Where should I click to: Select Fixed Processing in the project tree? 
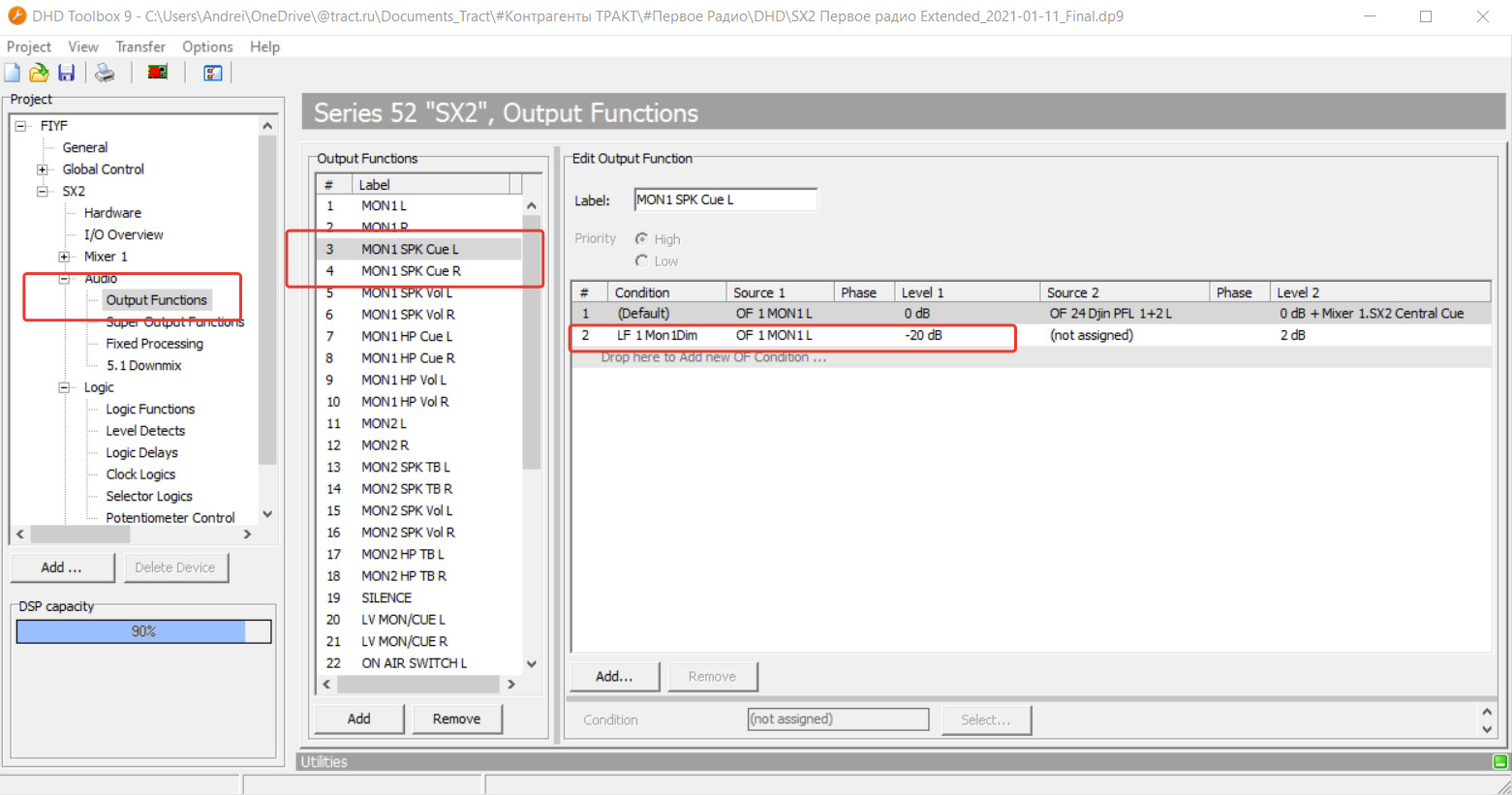(155, 344)
